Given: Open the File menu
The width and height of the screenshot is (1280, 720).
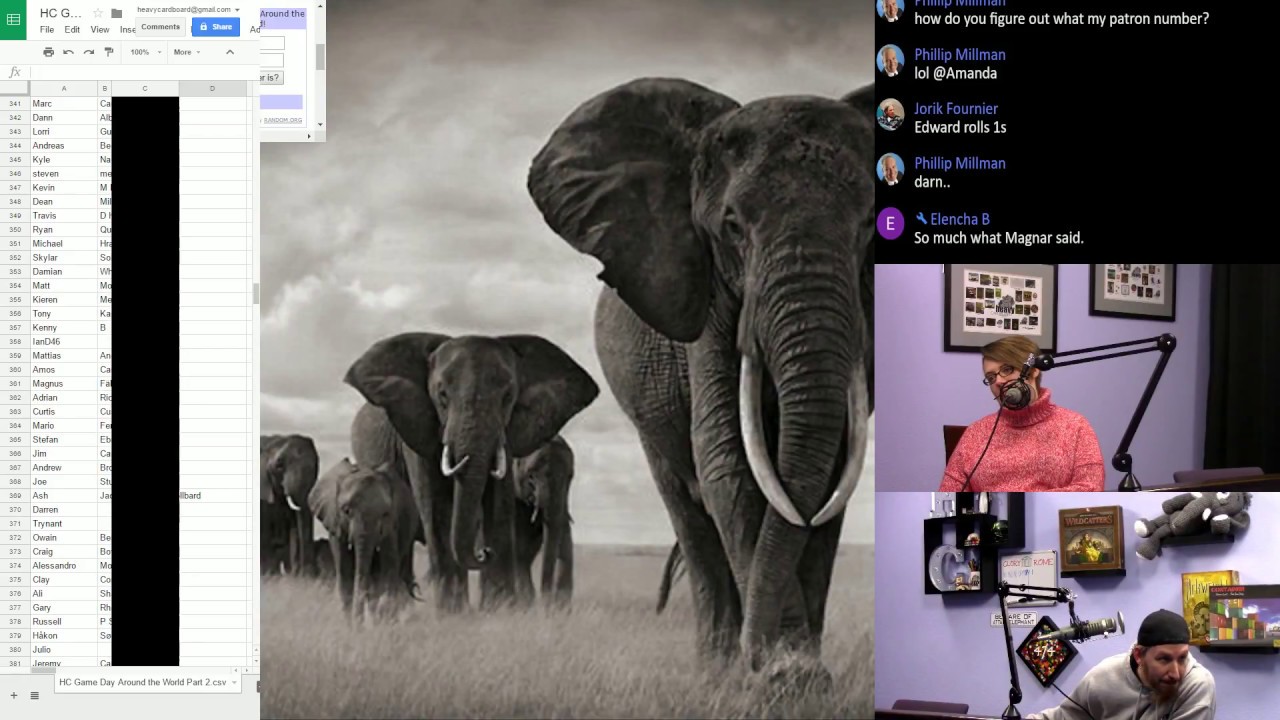Looking at the screenshot, I should click(47, 30).
